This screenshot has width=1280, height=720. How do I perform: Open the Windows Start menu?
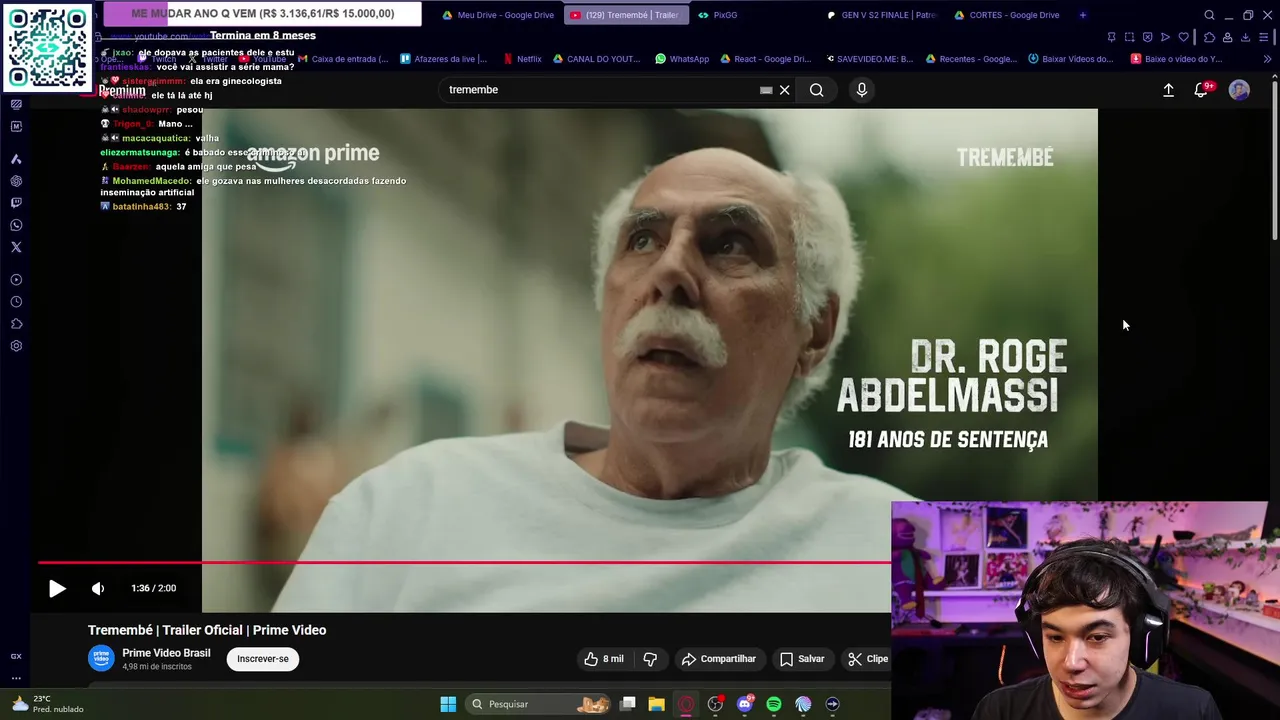tap(448, 704)
